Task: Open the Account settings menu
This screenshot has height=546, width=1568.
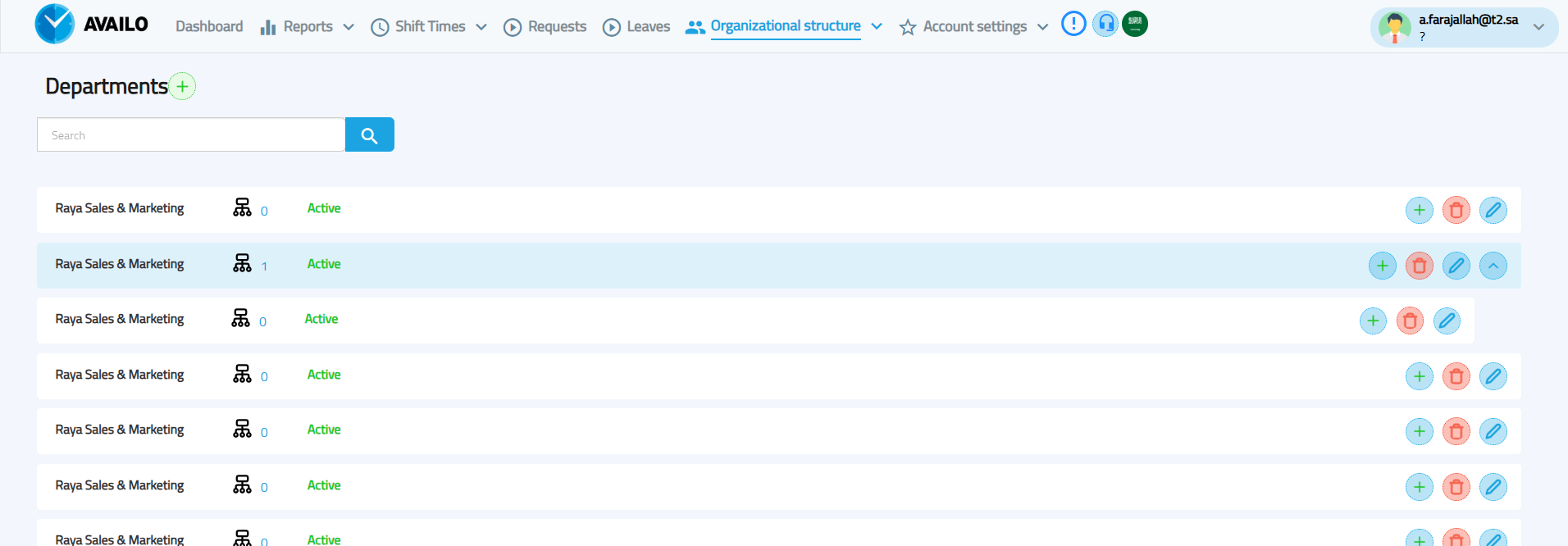Action: 974,27
